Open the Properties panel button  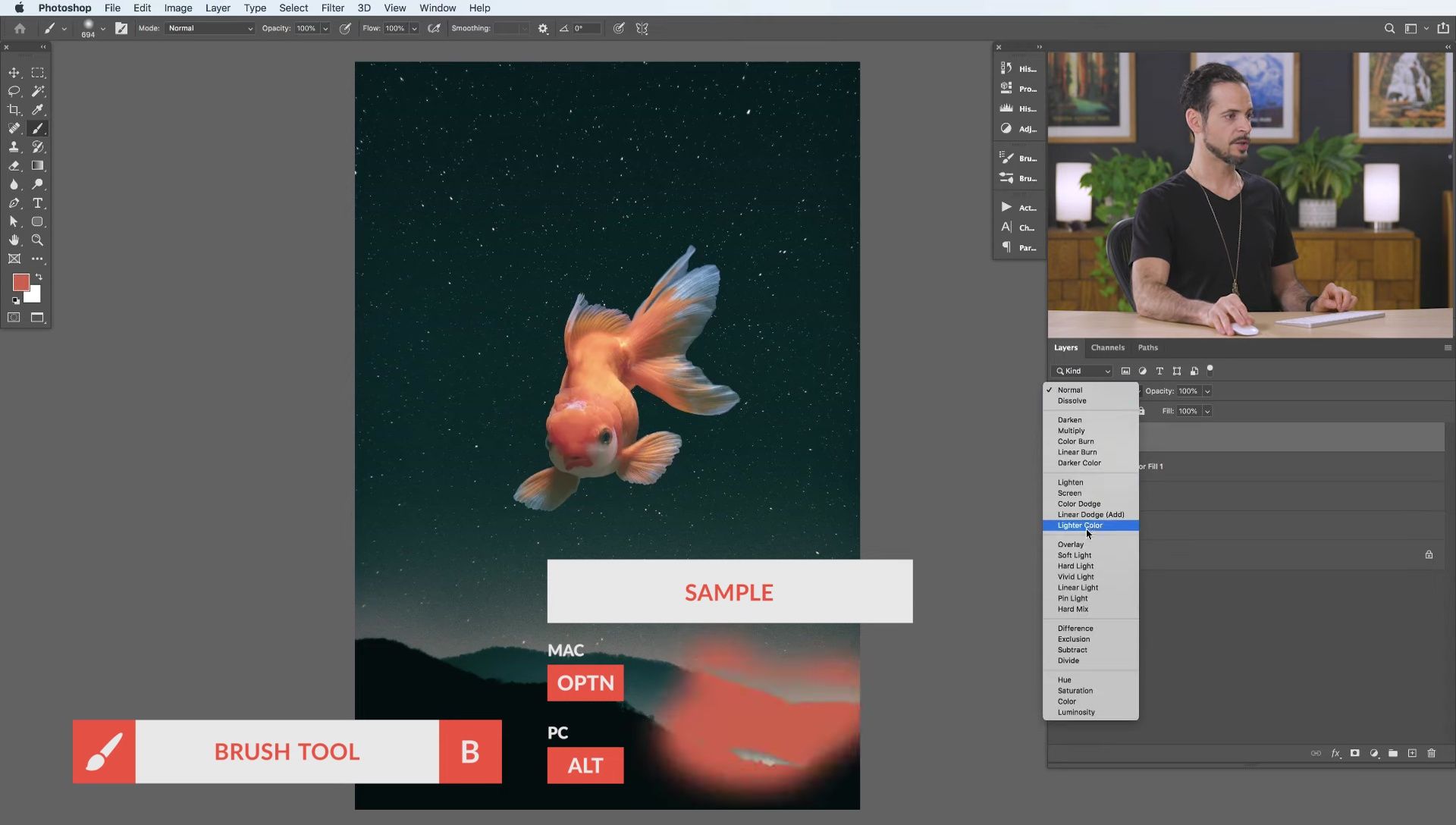point(1018,89)
